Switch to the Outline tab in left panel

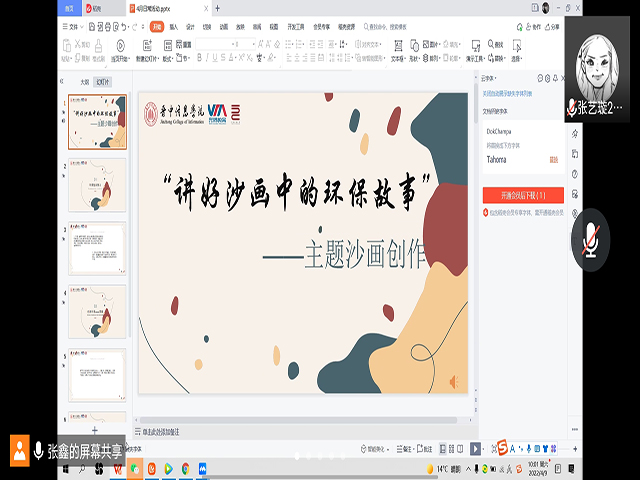[x=84, y=82]
